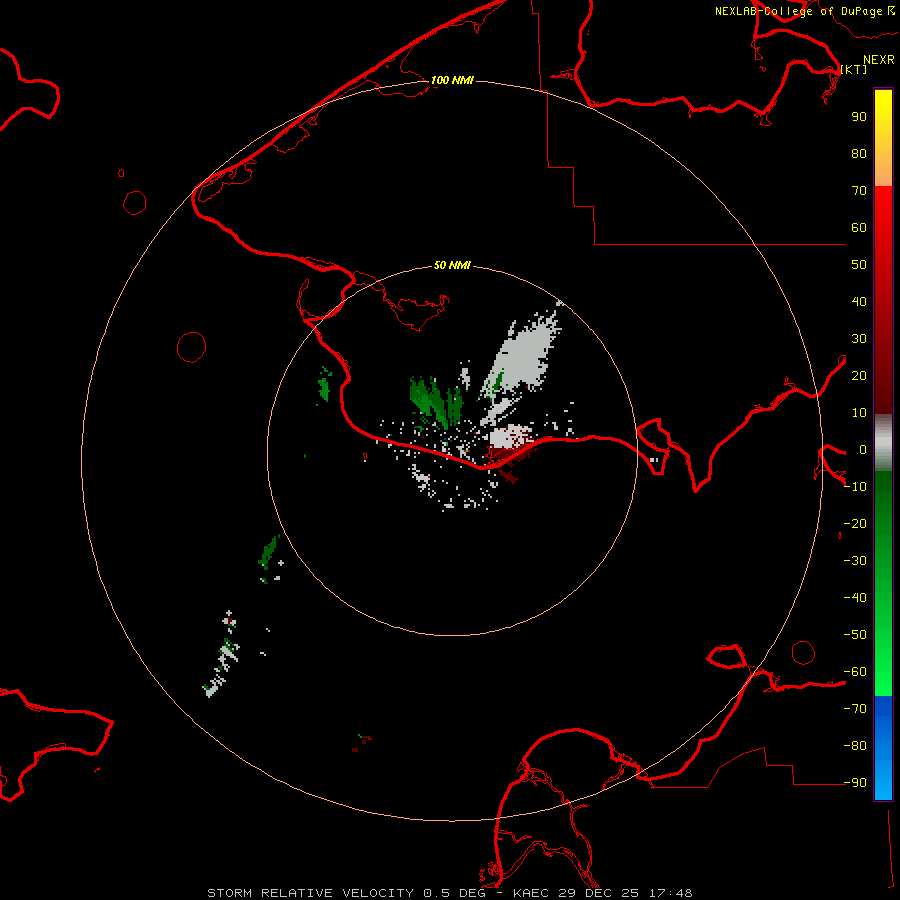Click the -40 value on the color scale

[x=855, y=598]
